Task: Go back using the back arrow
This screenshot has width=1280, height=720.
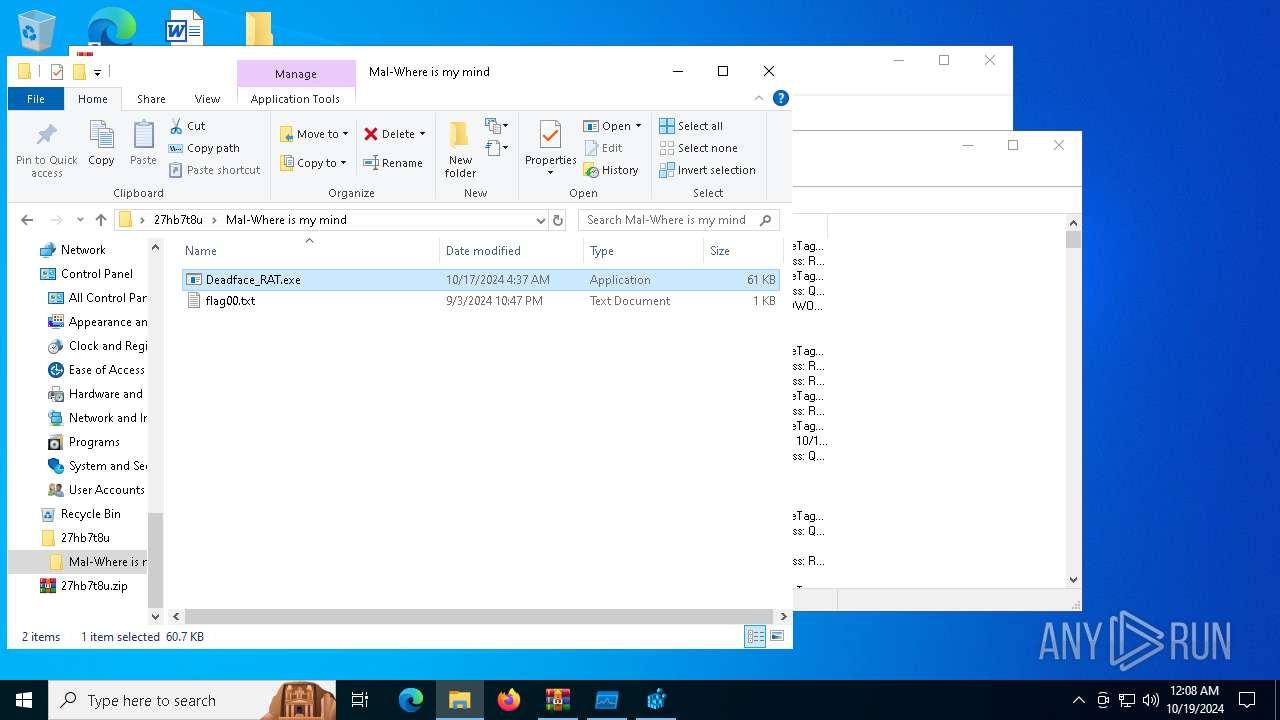Action: [27, 220]
